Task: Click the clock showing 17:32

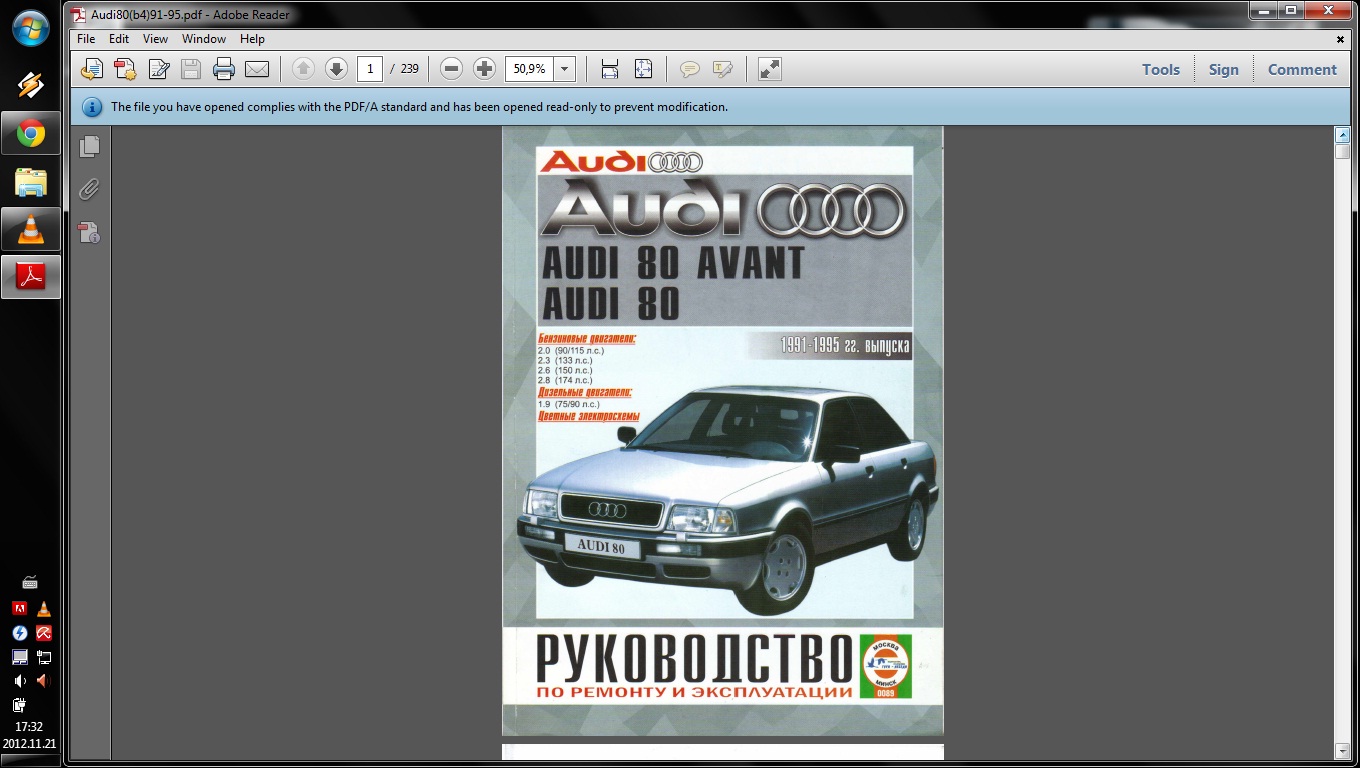Action: click(x=29, y=727)
